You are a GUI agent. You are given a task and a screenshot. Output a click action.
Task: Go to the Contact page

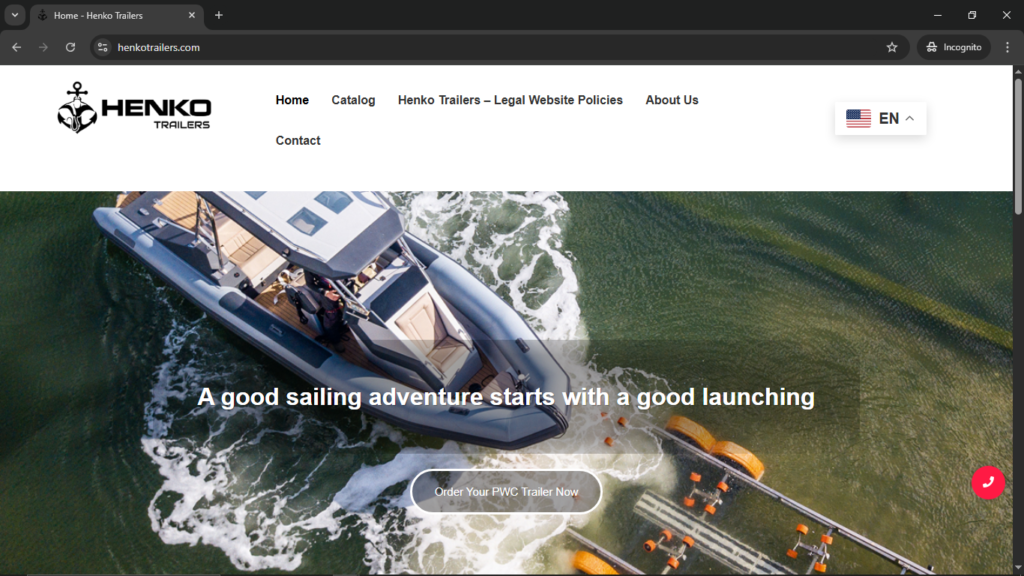click(298, 141)
